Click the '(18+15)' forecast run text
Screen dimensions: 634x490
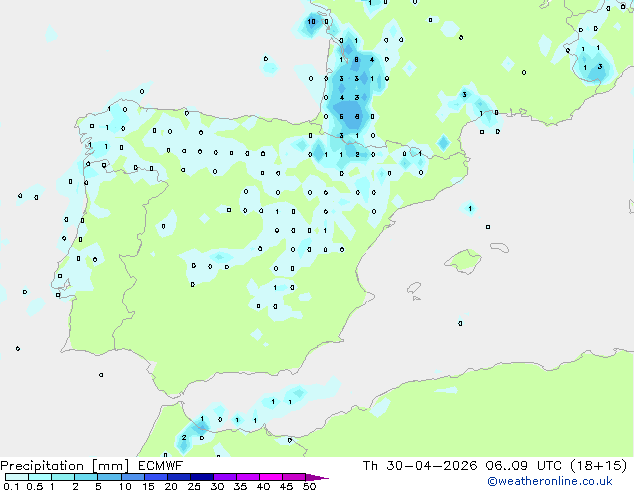click(598, 466)
